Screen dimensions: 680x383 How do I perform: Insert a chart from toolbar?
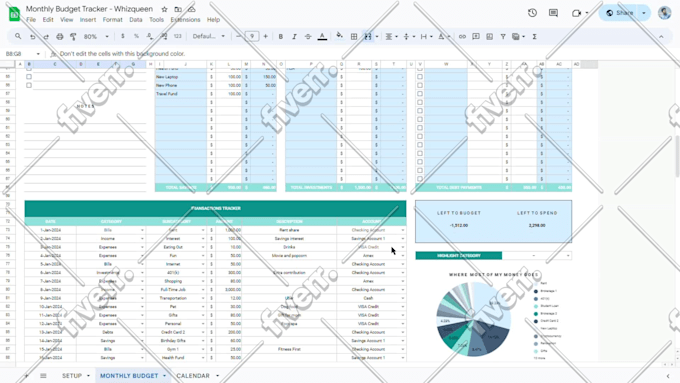(490, 37)
